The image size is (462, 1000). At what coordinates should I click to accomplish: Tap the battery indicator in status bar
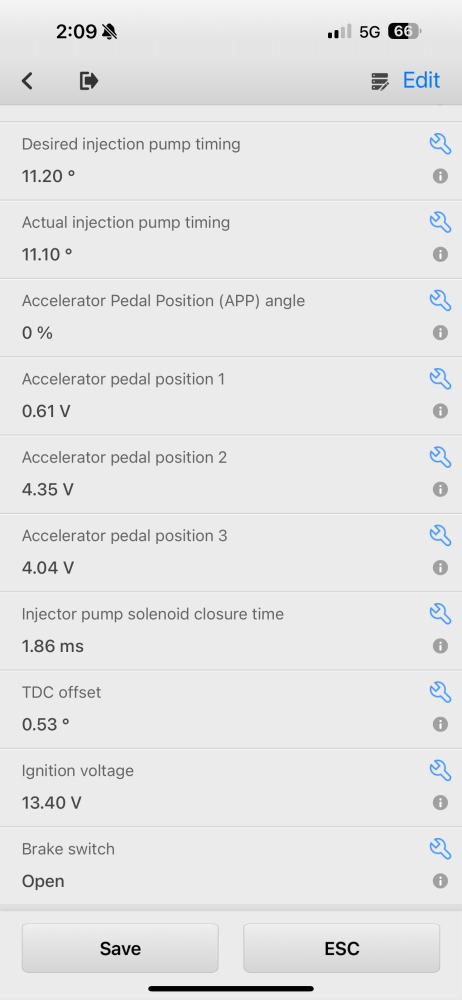tap(405, 31)
